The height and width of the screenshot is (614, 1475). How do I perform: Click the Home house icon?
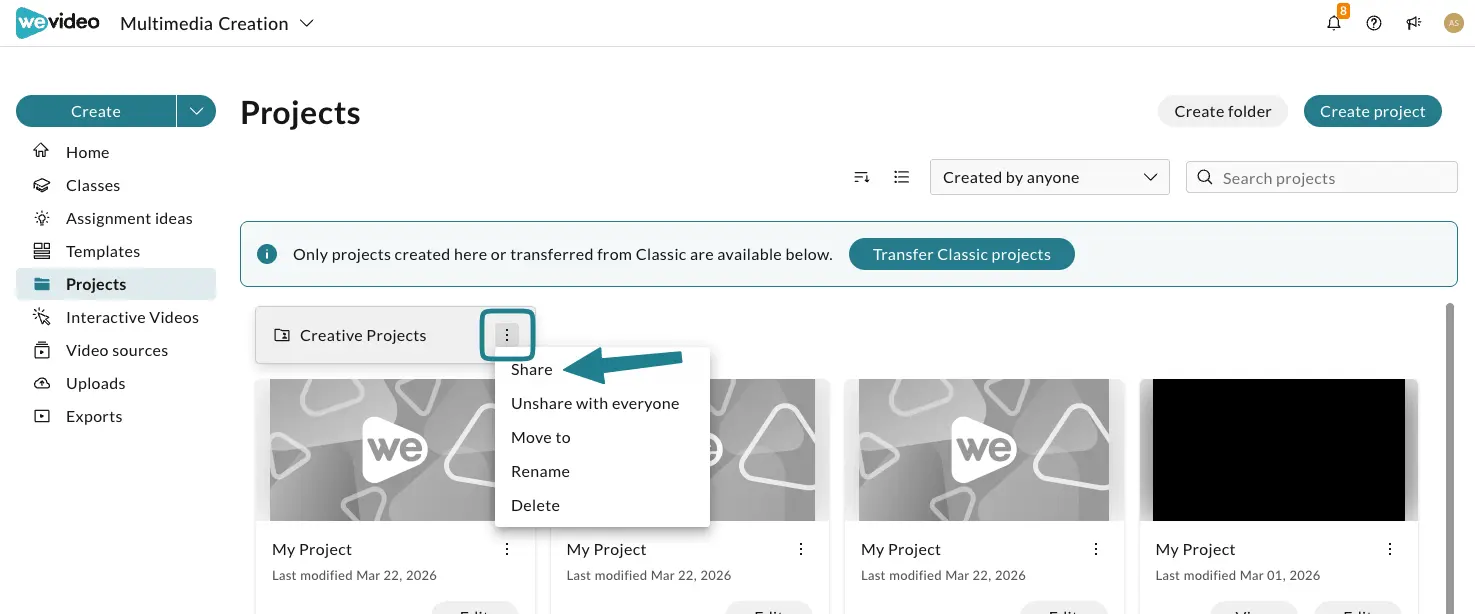41,152
